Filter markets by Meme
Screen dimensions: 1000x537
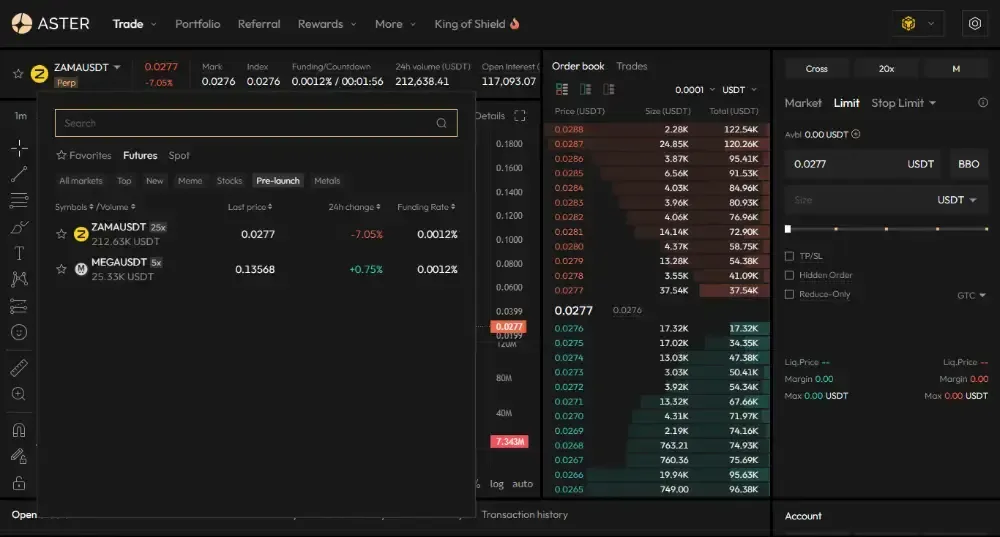(190, 180)
